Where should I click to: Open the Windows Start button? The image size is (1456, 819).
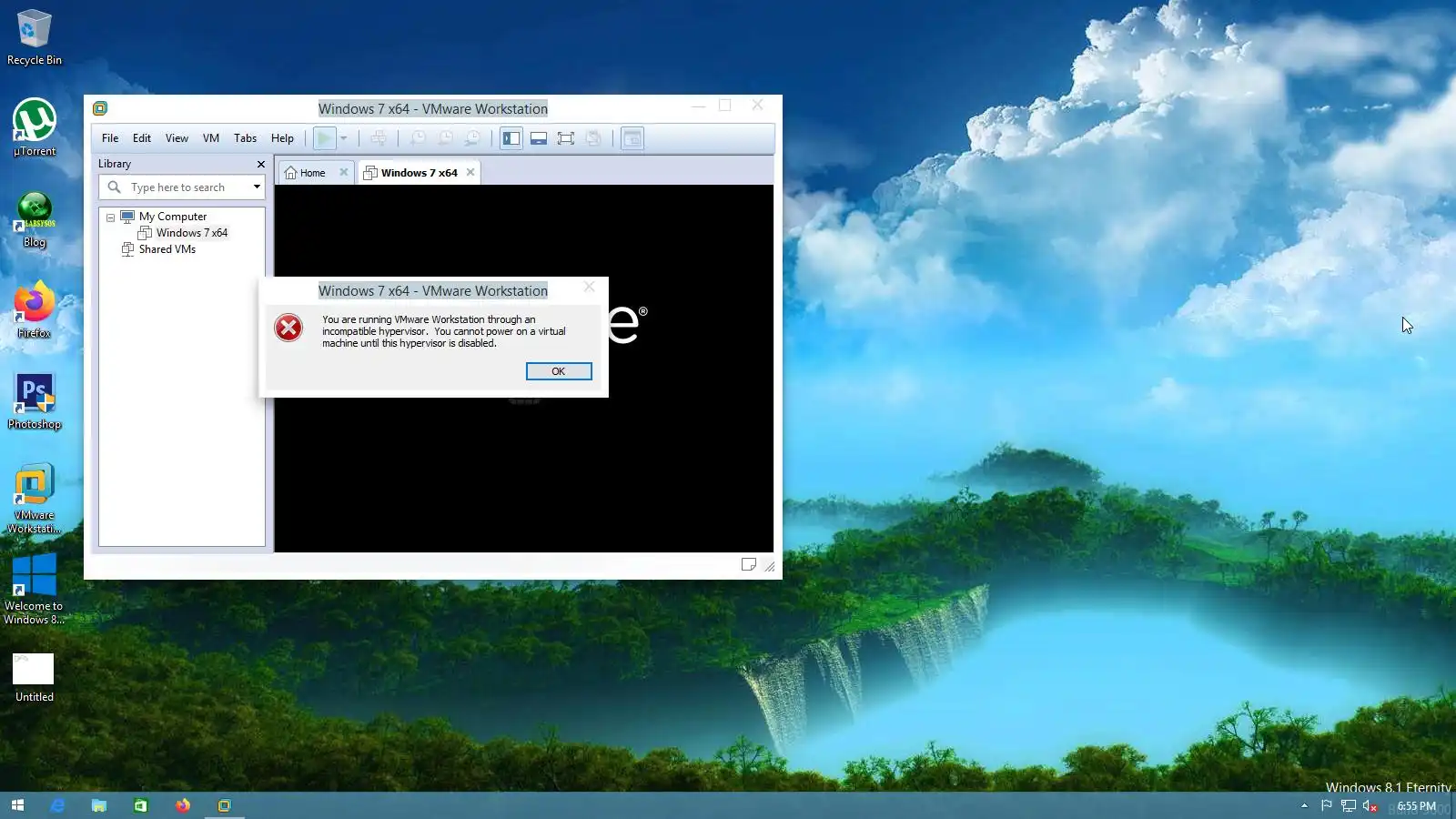point(17,805)
